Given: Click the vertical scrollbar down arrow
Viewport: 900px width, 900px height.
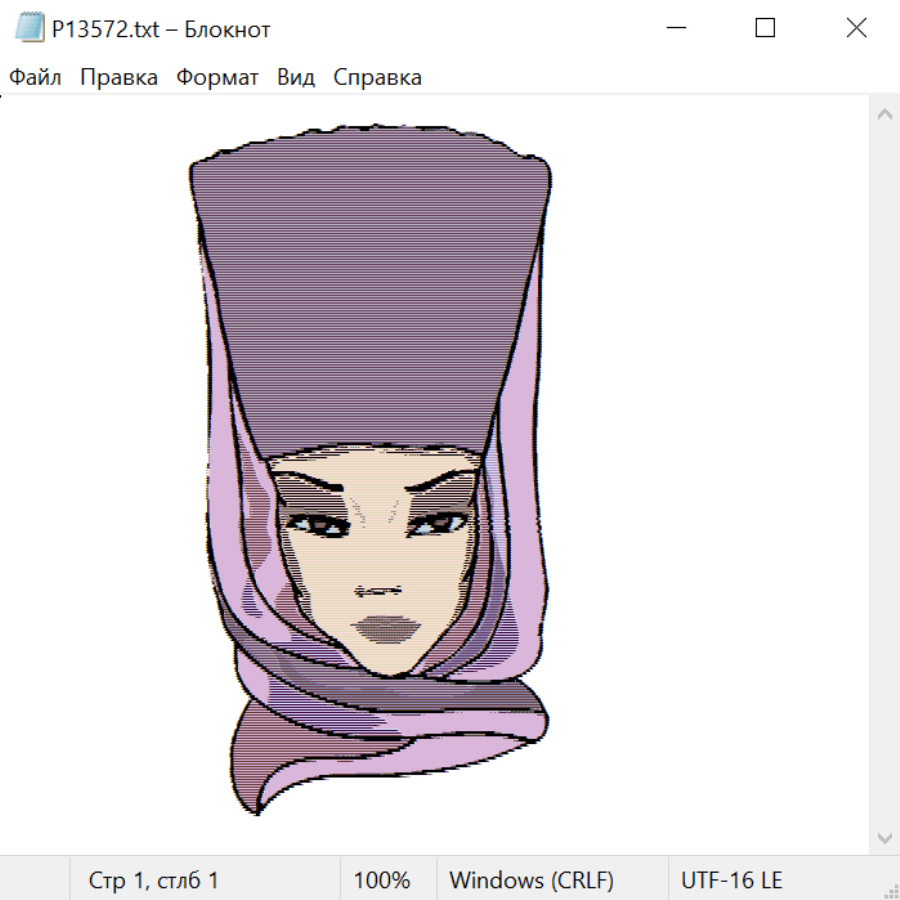Looking at the screenshot, I should click(x=884, y=837).
